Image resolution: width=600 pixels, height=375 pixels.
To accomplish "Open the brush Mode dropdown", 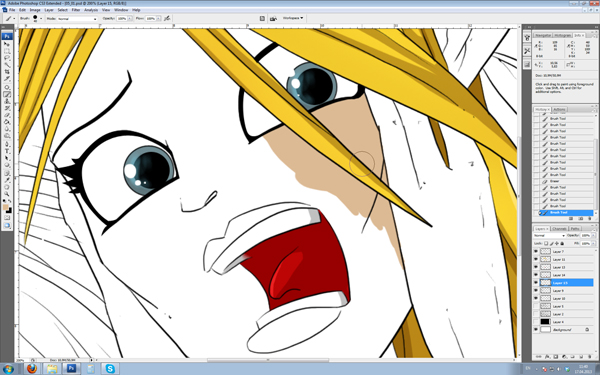I will tap(77, 18).
